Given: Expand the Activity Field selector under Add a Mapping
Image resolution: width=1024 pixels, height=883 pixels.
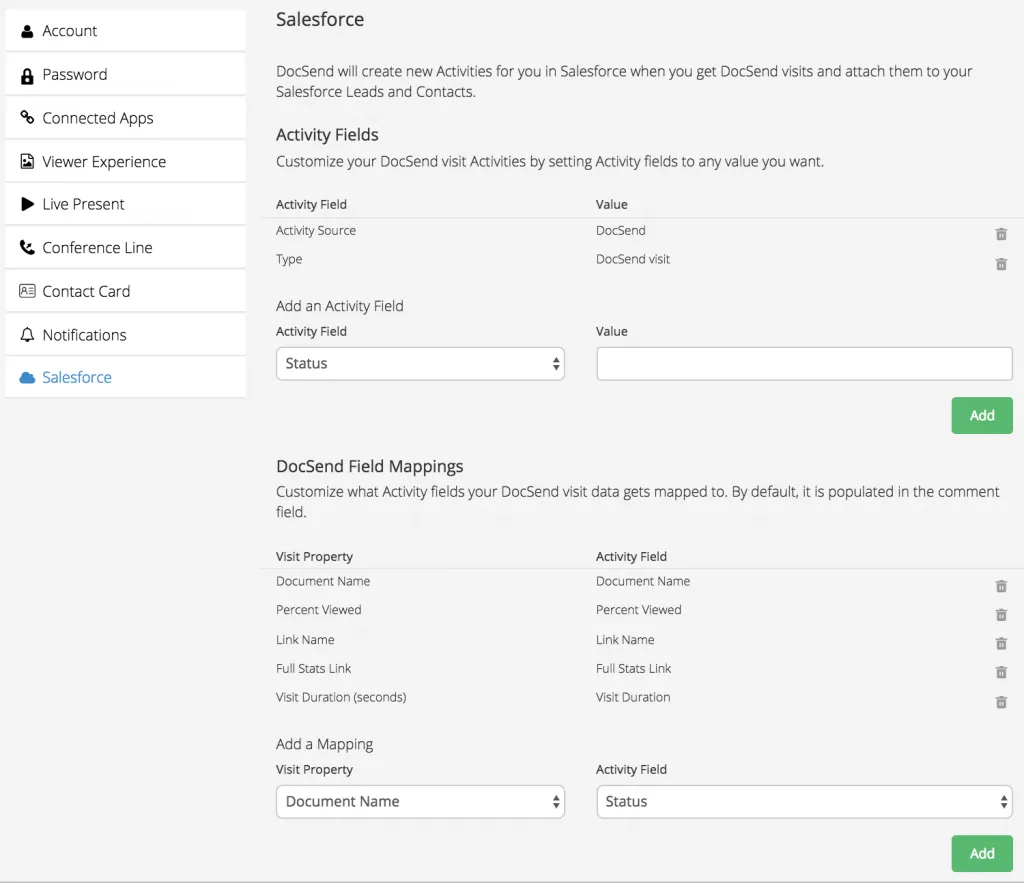Looking at the screenshot, I should [x=804, y=801].
